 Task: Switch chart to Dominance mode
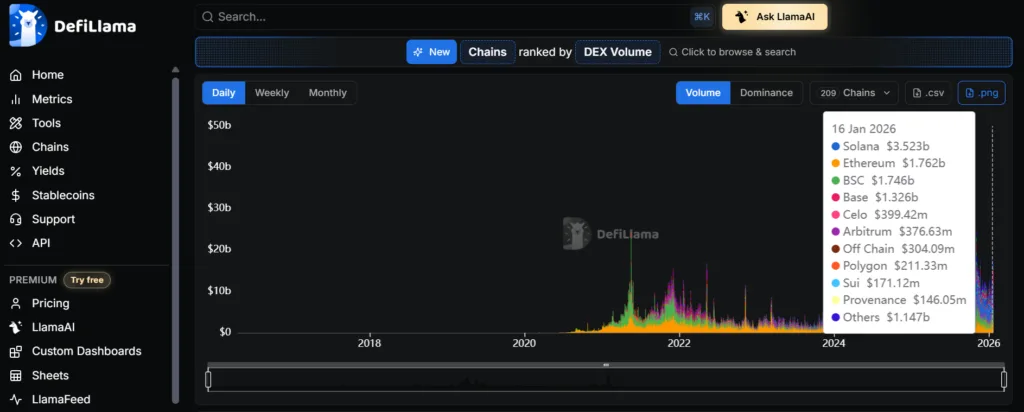coord(766,93)
